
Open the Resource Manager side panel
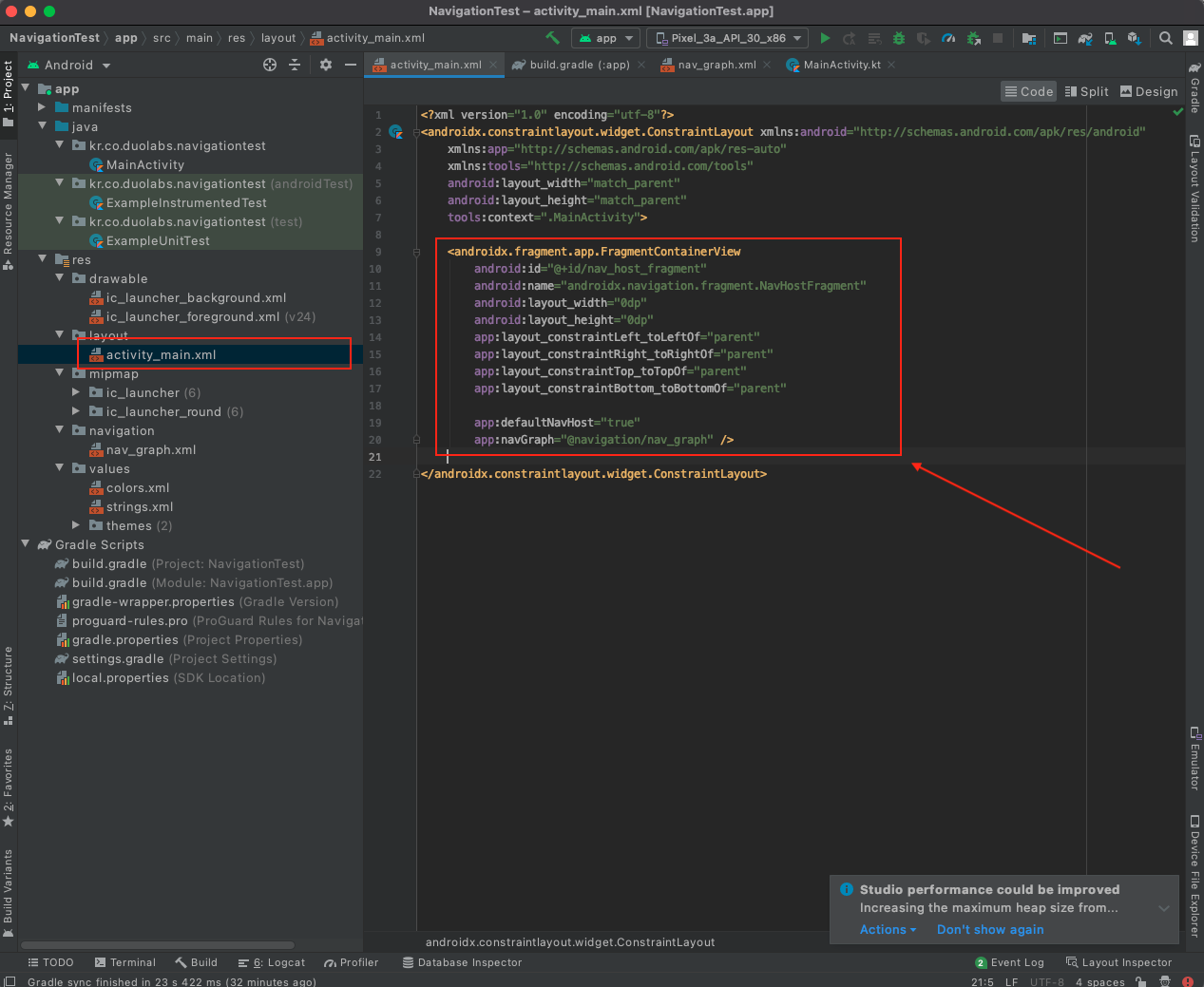8,211
